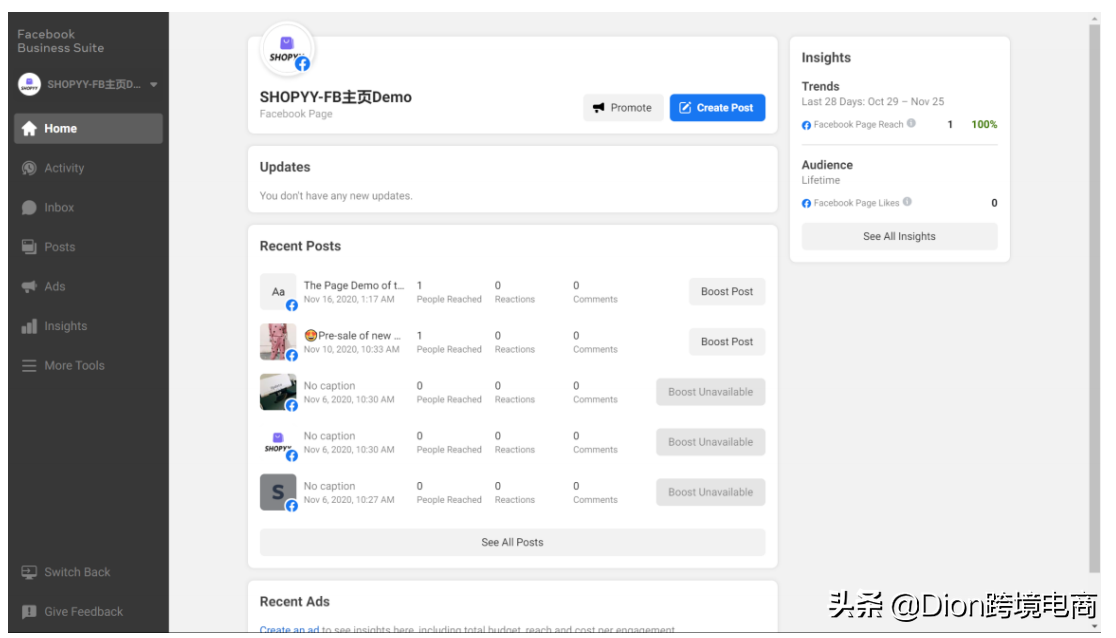Open the Home menu item
This screenshot has height=638, width=1116.
88,128
